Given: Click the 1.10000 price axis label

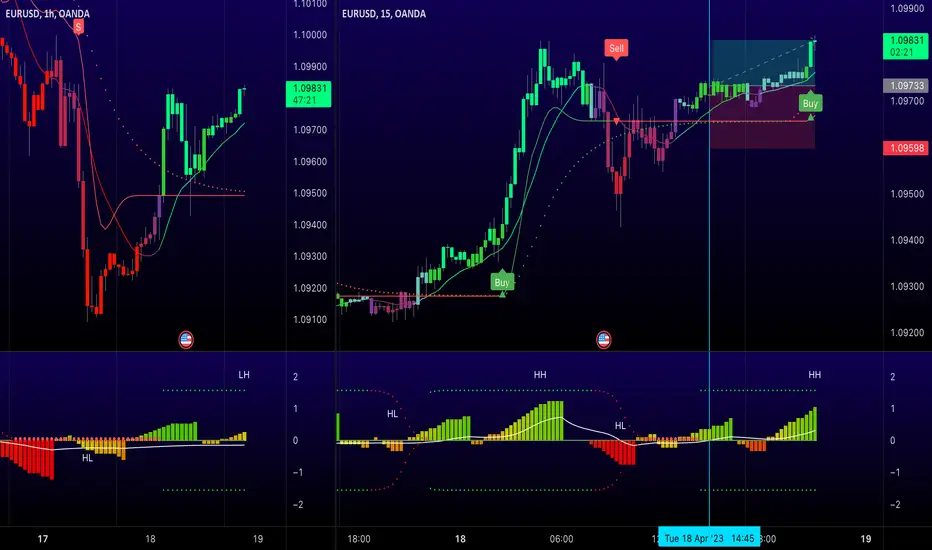Looking at the screenshot, I should tap(310, 35).
